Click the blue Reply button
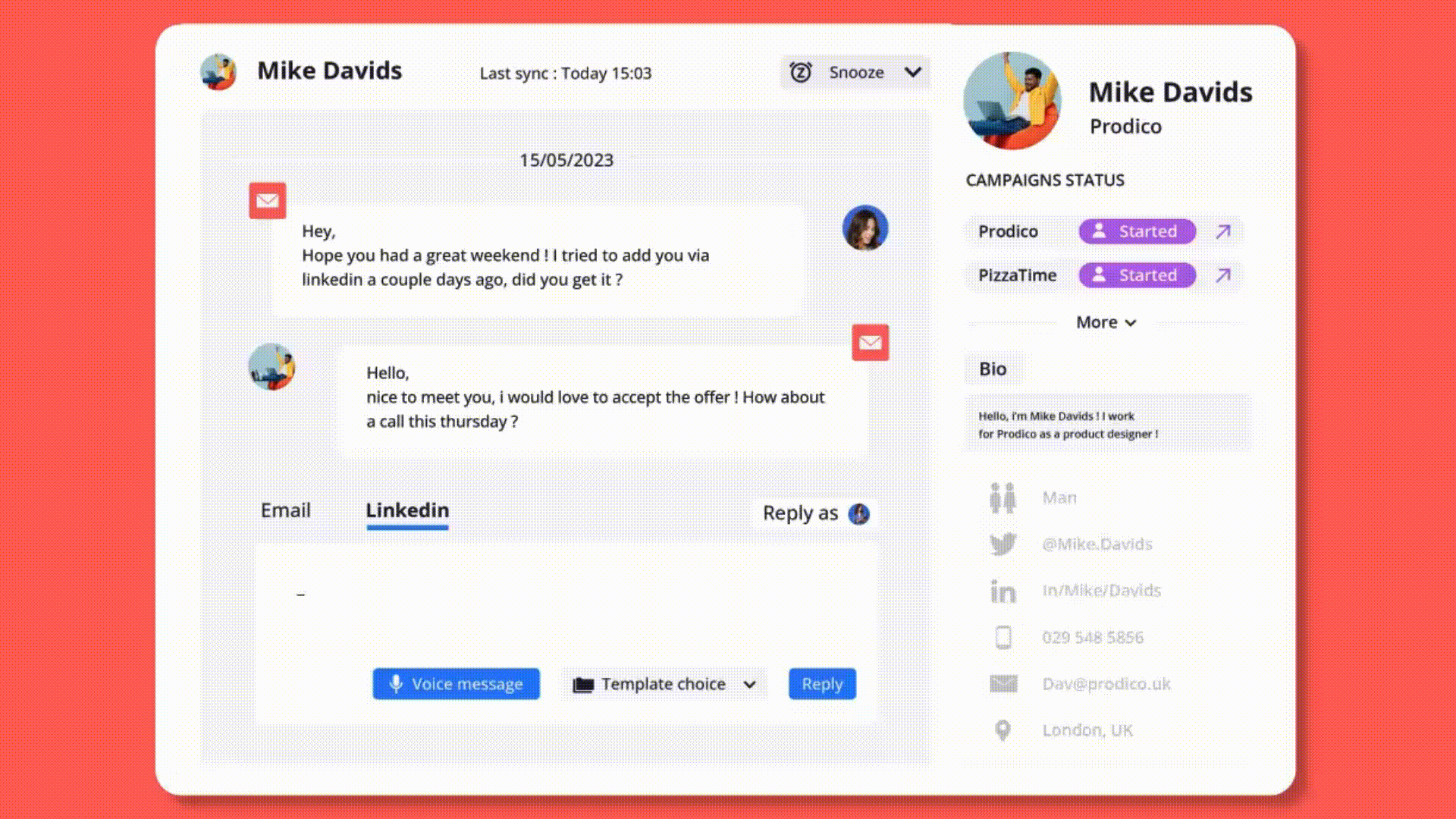 pyautogui.click(x=822, y=684)
